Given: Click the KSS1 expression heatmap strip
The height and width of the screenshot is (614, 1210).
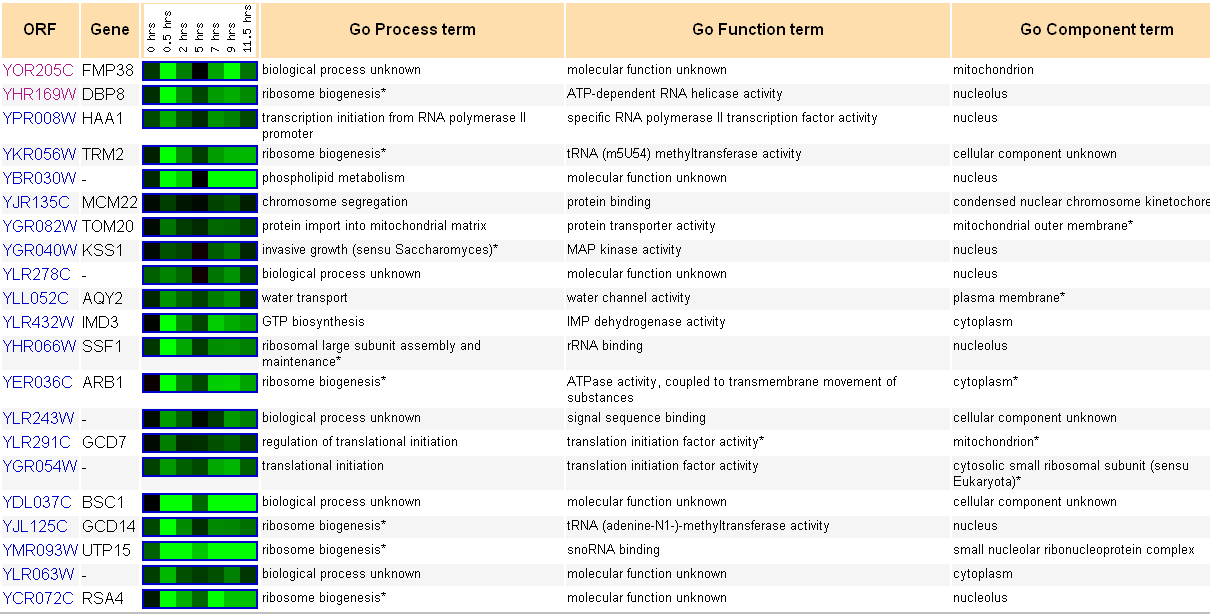Looking at the screenshot, I should pos(200,250).
